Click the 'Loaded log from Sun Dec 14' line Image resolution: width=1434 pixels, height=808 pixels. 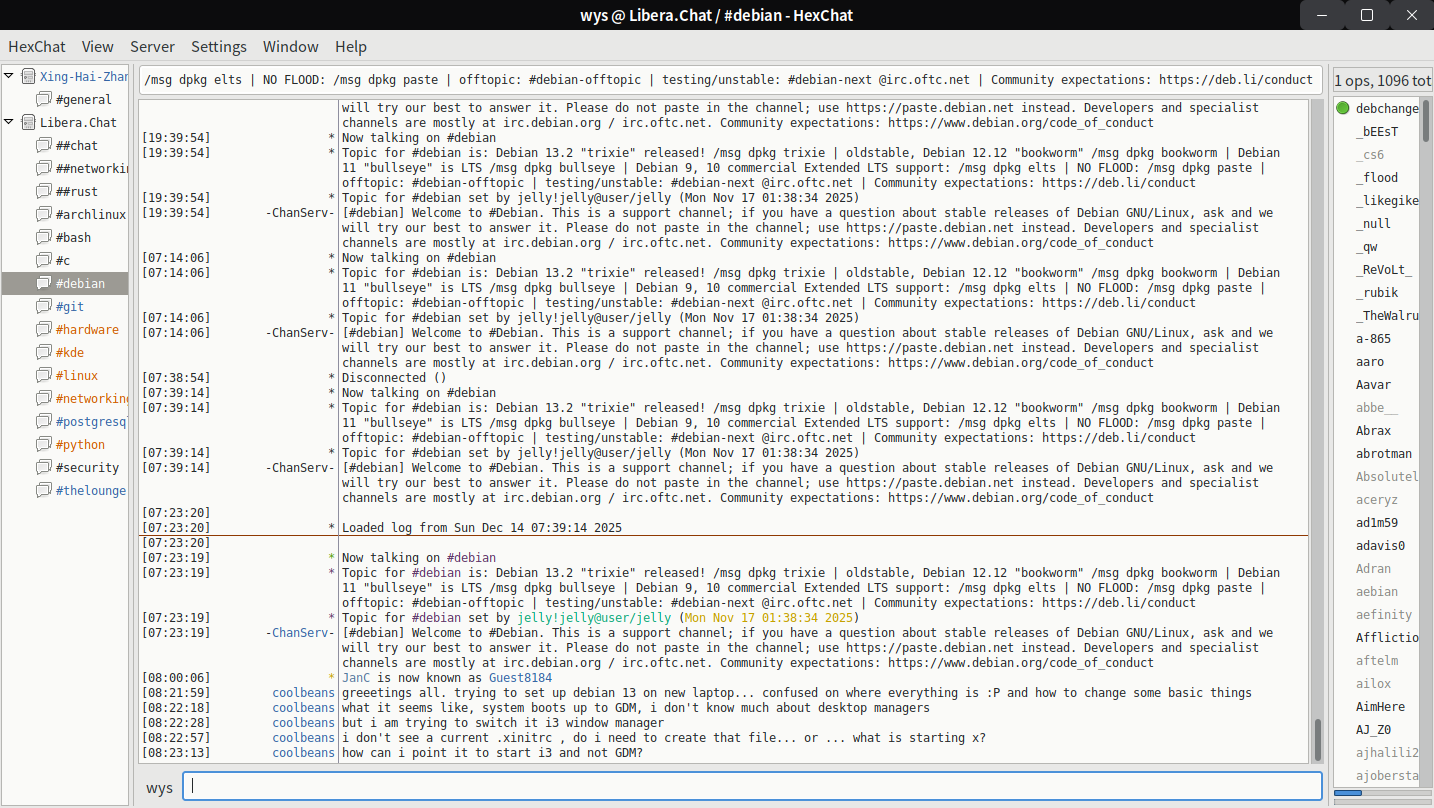(x=482, y=528)
